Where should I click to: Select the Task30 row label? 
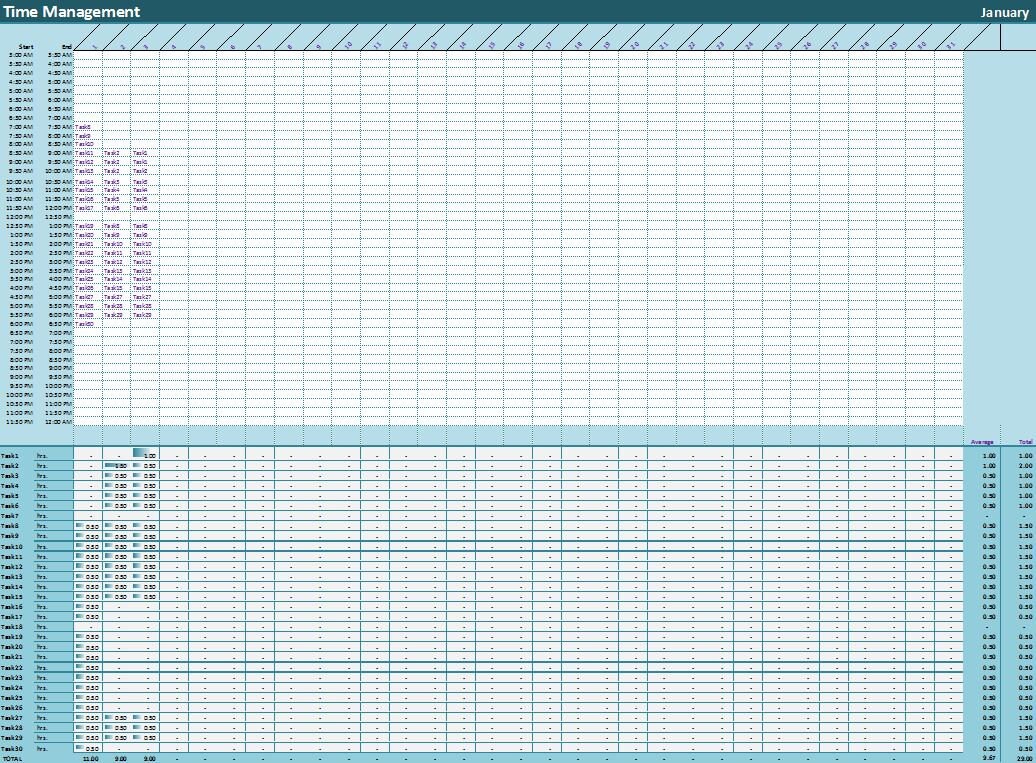click(13, 746)
